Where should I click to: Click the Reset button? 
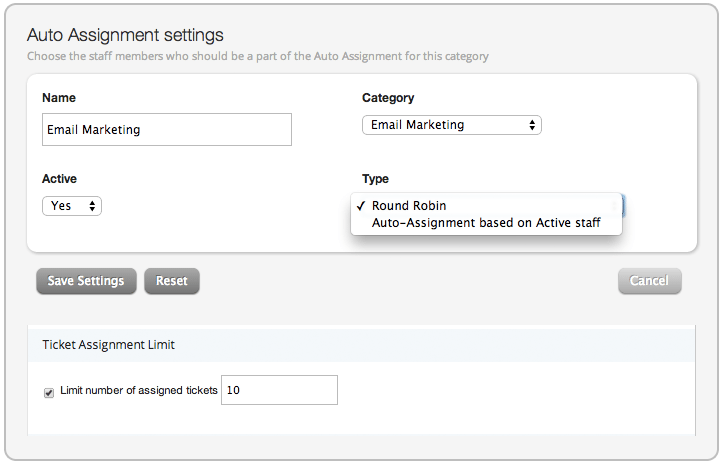[172, 281]
